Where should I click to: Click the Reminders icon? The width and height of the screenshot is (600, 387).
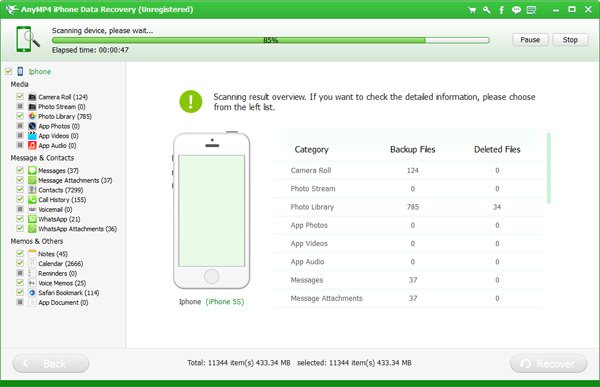coord(33,273)
